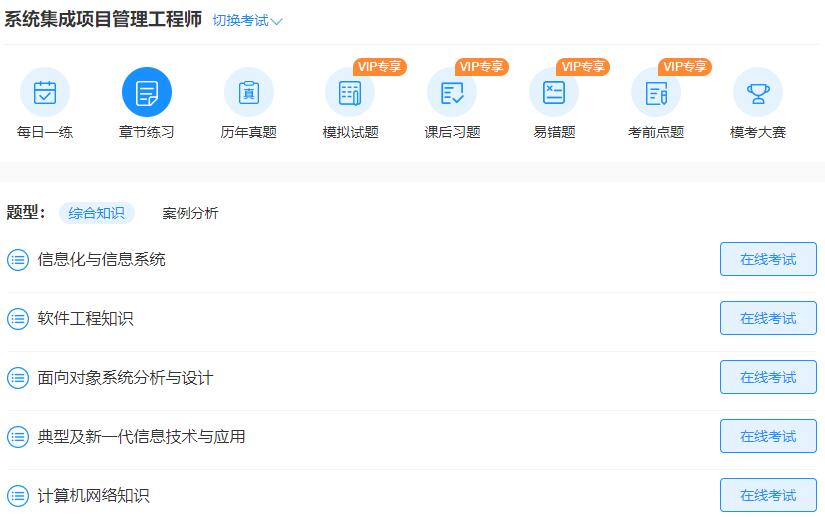Open the 计算机网络知识 chapter title
Image resolution: width=825 pixels, height=517 pixels.
click(x=93, y=496)
